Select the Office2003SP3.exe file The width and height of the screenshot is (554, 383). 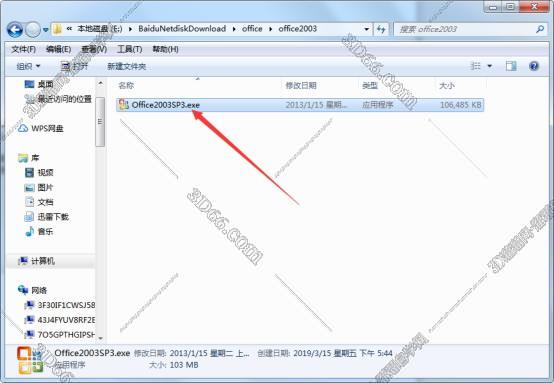point(300,105)
